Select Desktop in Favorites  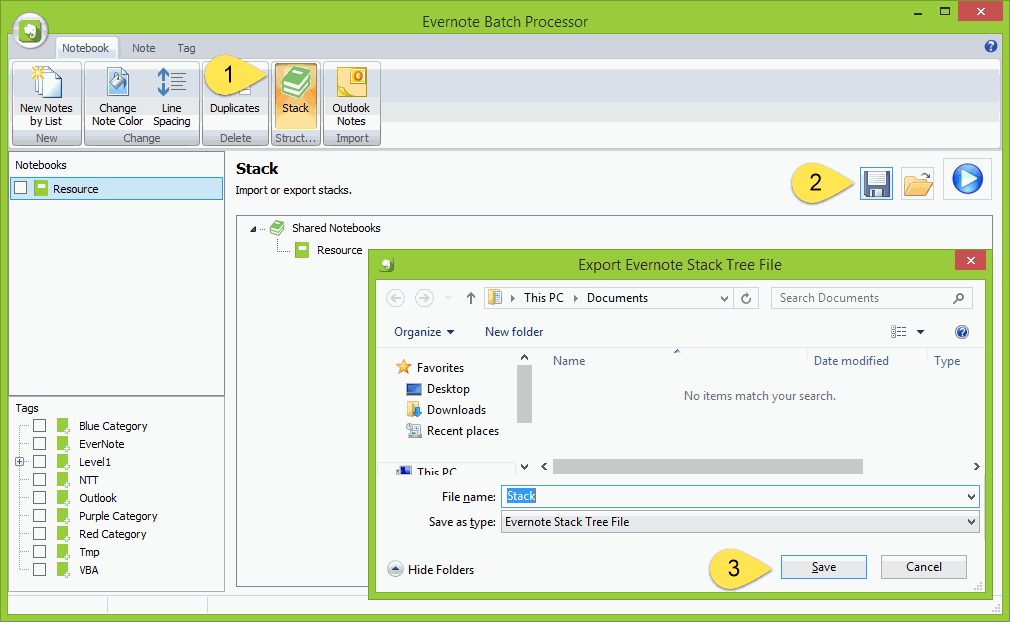(438, 389)
